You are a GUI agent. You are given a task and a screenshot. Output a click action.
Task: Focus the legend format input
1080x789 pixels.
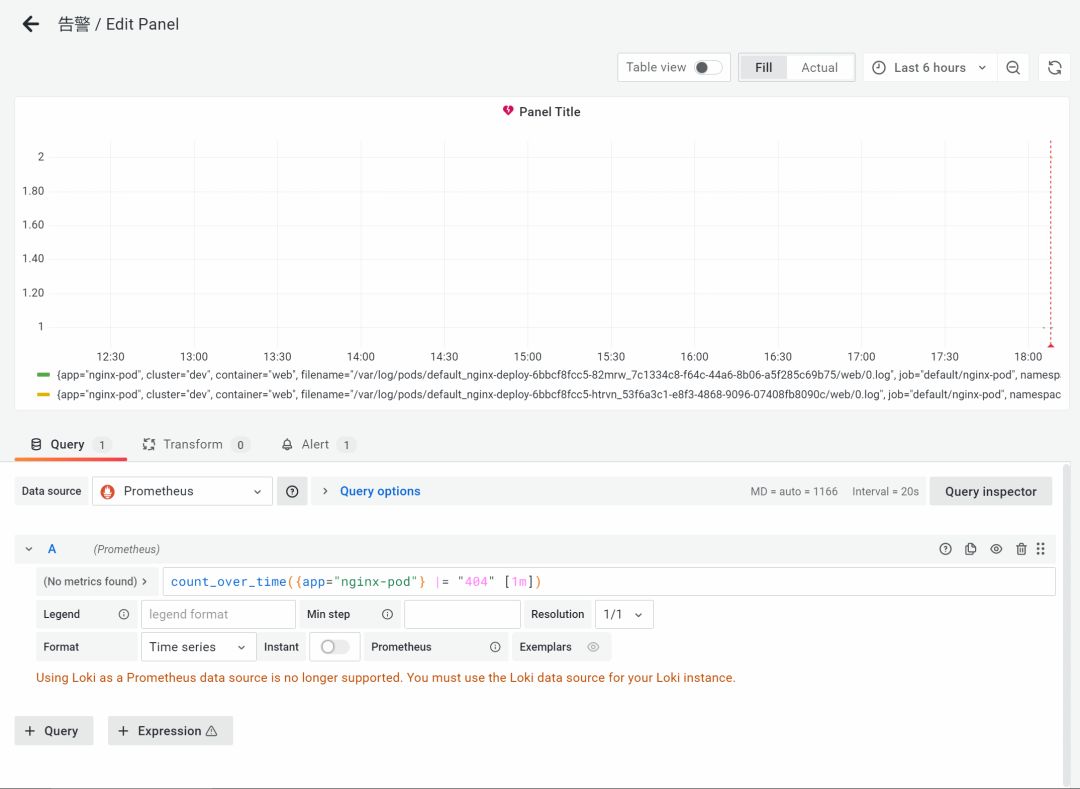click(218, 614)
